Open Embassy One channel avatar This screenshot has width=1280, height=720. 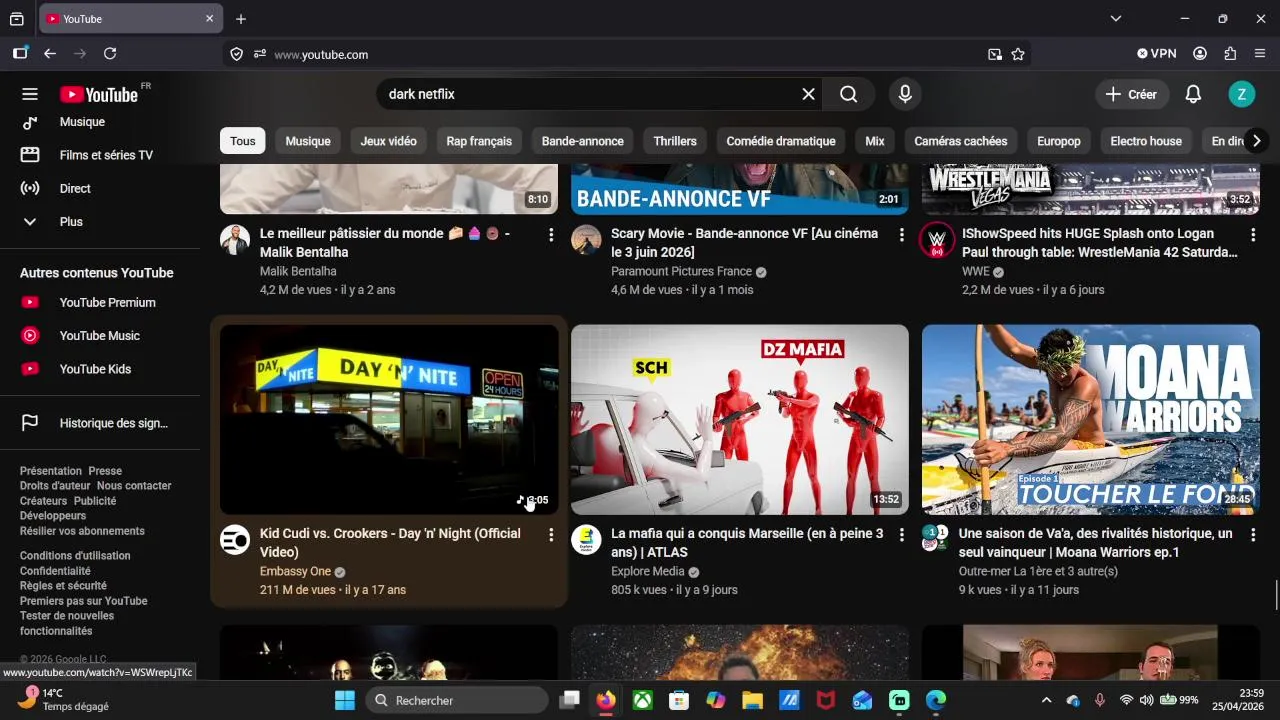pyautogui.click(x=235, y=540)
